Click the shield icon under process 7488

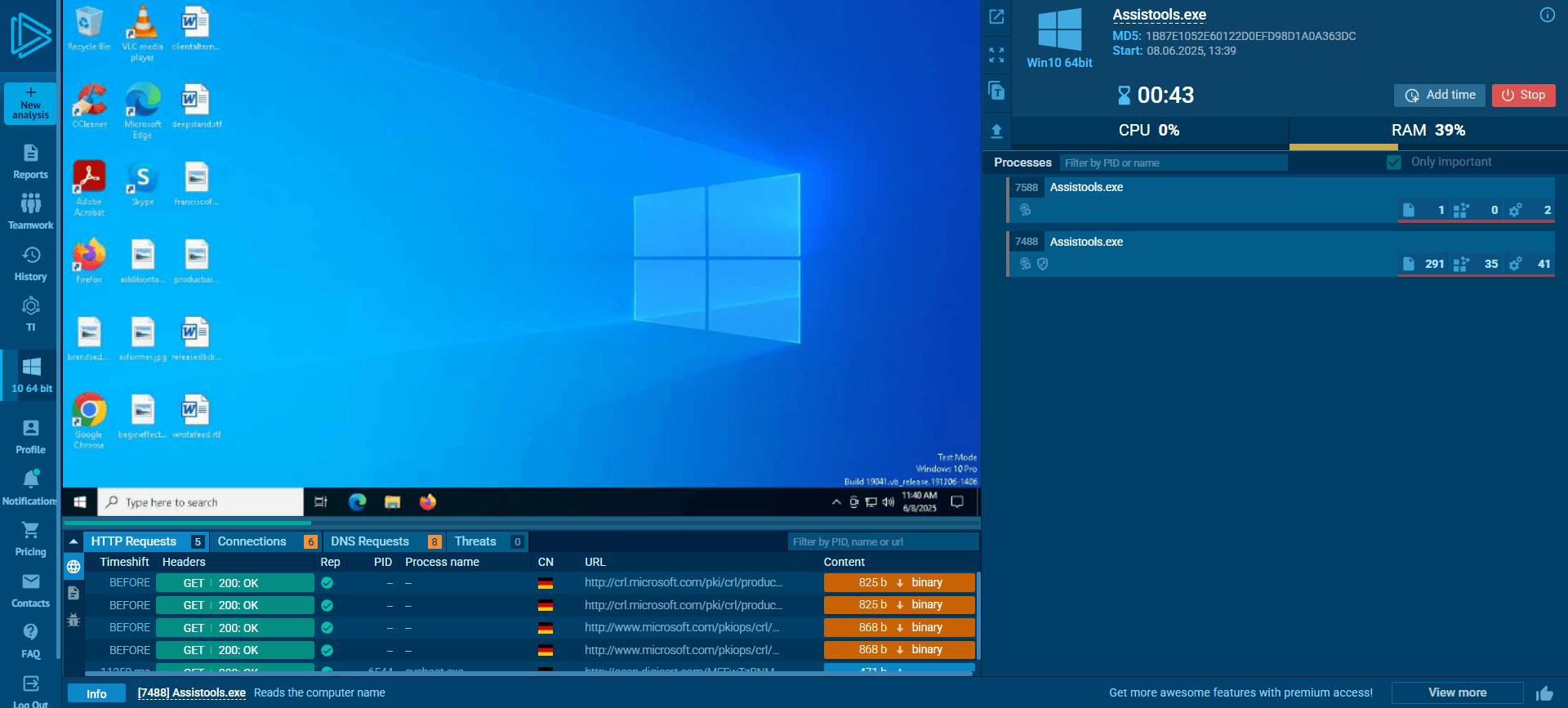[1042, 264]
